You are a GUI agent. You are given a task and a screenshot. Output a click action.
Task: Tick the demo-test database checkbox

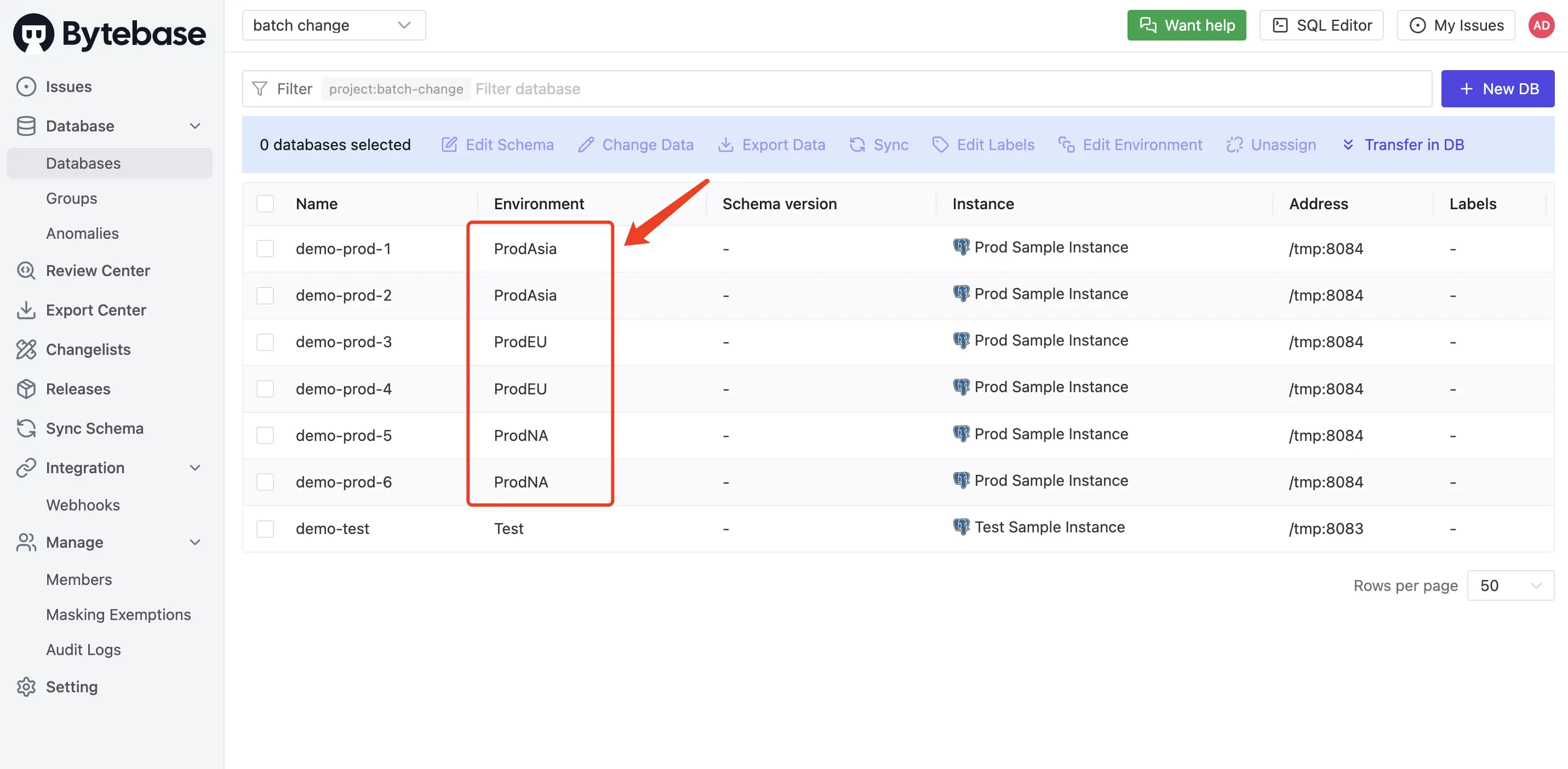click(x=265, y=529)
